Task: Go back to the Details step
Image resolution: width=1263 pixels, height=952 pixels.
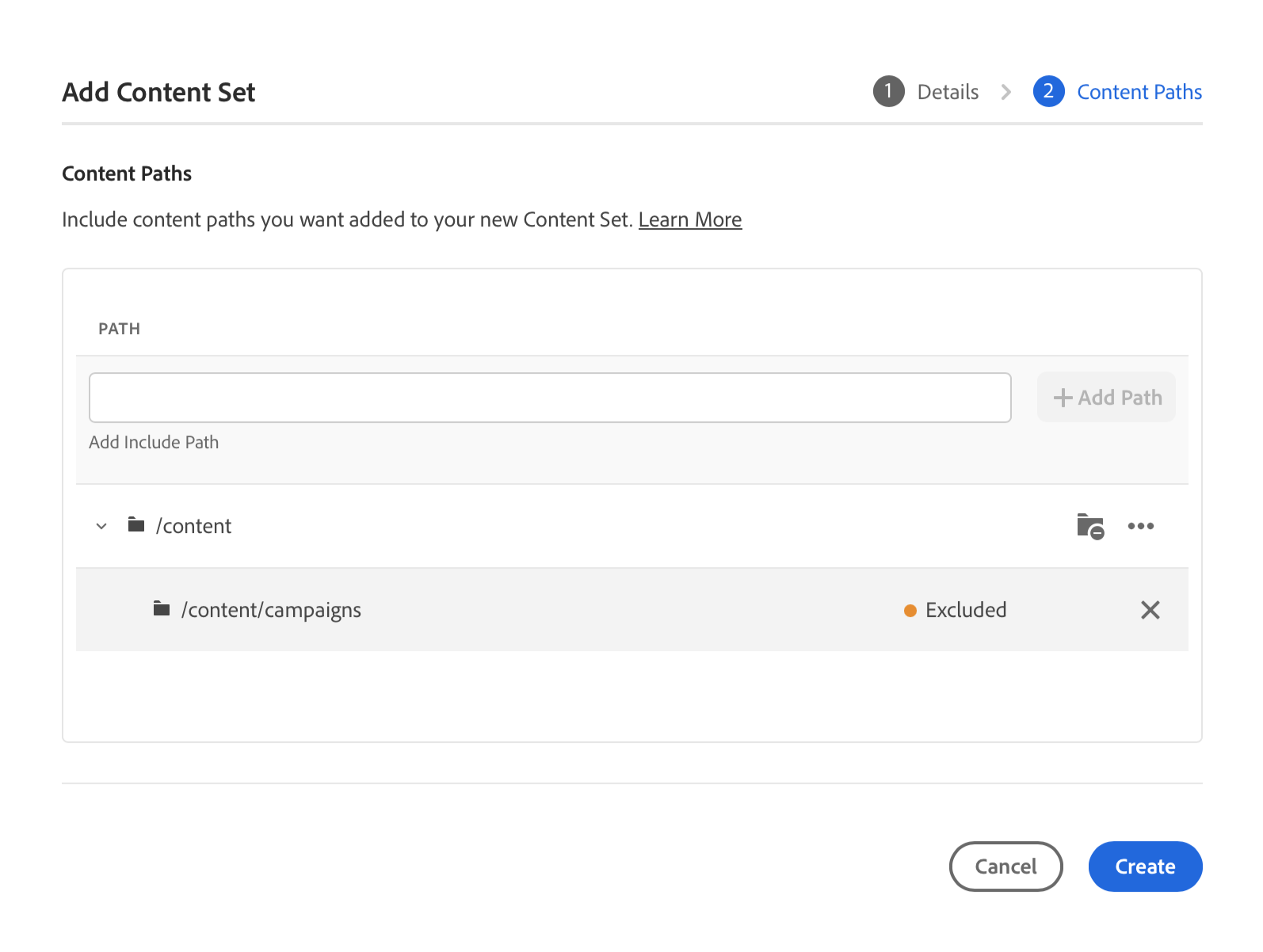Action: [948, 92]
